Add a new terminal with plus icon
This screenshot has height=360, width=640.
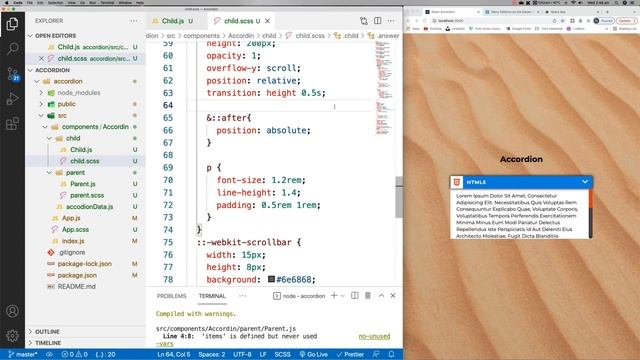coord(334,296)
